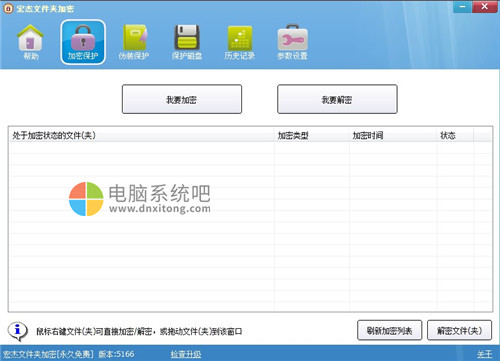Screen dimensions: 500x361
Task: Sort by 状态 column header
Action: coord(455,135)
